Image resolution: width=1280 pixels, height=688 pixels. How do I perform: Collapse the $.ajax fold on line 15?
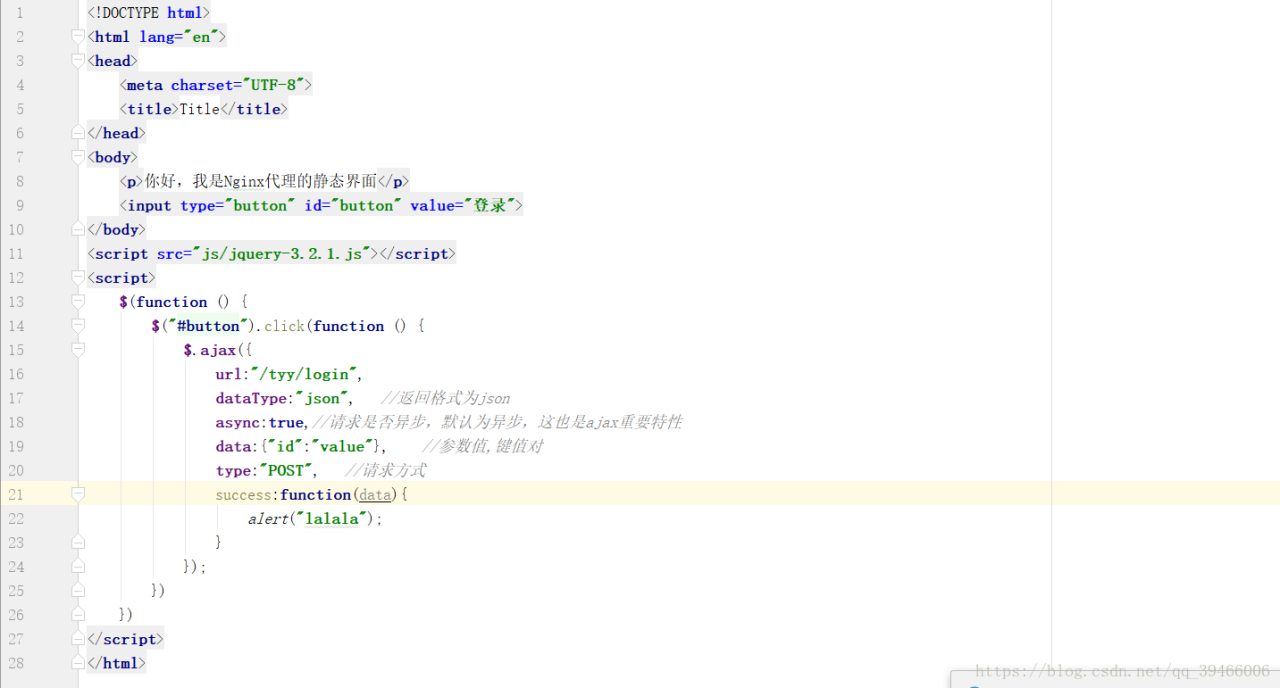78,350
